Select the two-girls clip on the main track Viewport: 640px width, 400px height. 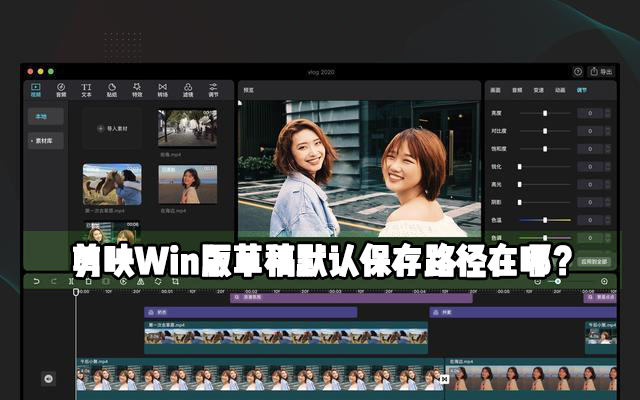point(260,379)
